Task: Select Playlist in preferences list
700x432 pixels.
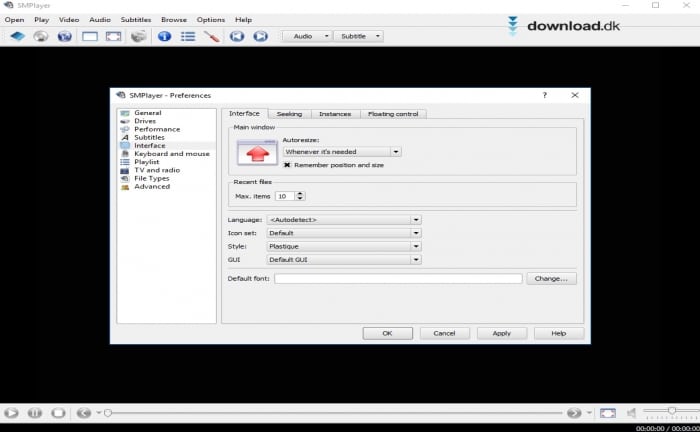Action: (146, 162)
